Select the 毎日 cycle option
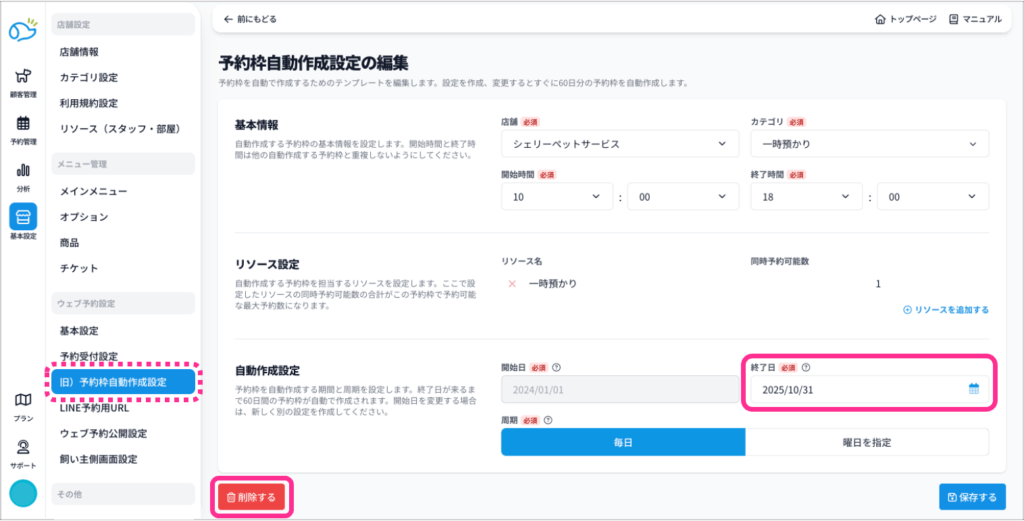 coord(623,442)
